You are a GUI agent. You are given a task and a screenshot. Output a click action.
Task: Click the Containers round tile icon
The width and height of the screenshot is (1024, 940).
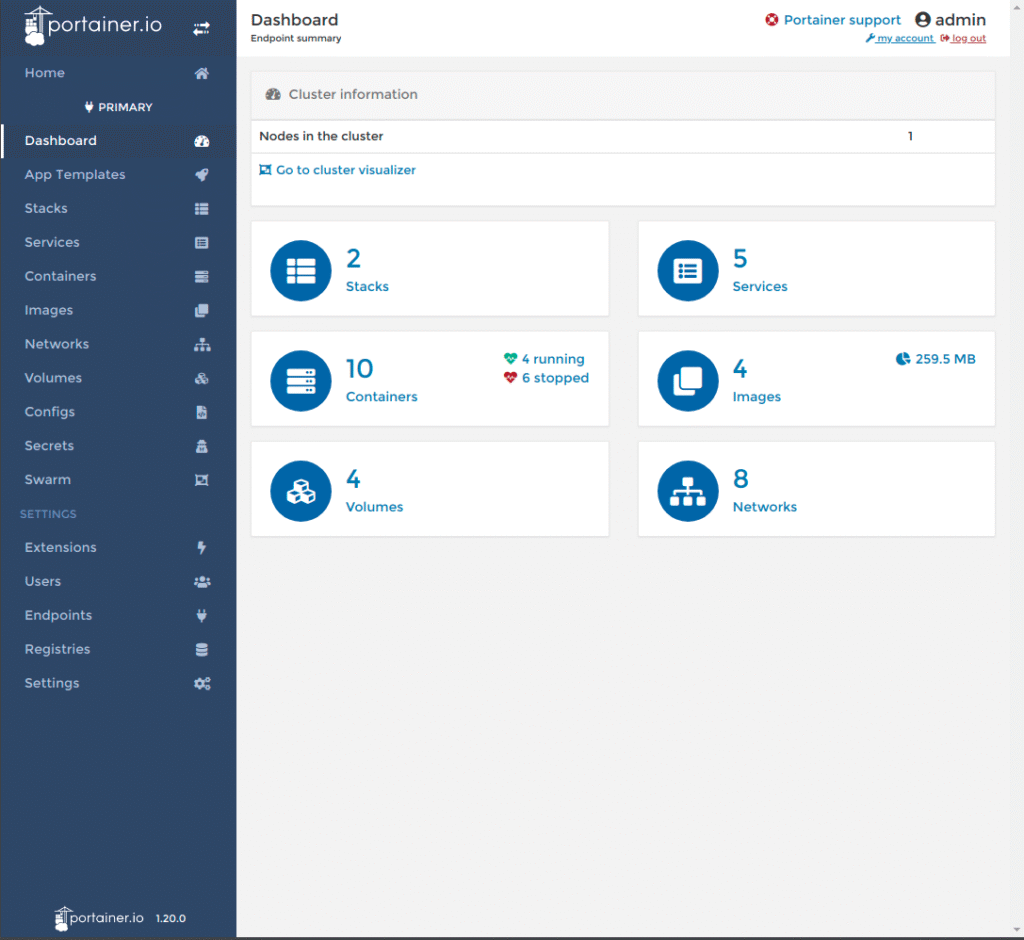click(x=300, y=381)
